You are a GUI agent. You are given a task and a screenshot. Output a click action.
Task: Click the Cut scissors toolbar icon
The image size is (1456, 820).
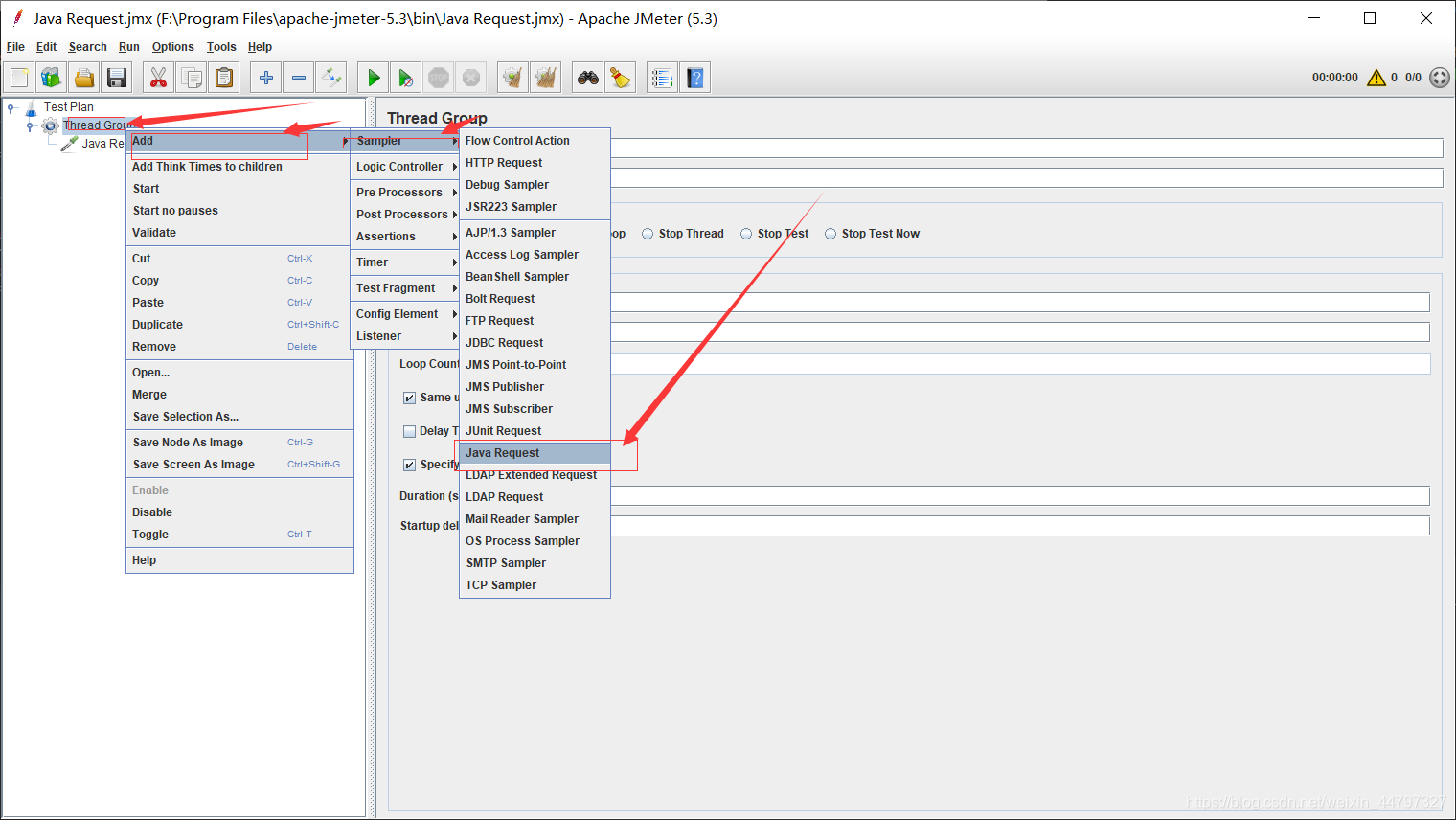click(x=158, y=78)
